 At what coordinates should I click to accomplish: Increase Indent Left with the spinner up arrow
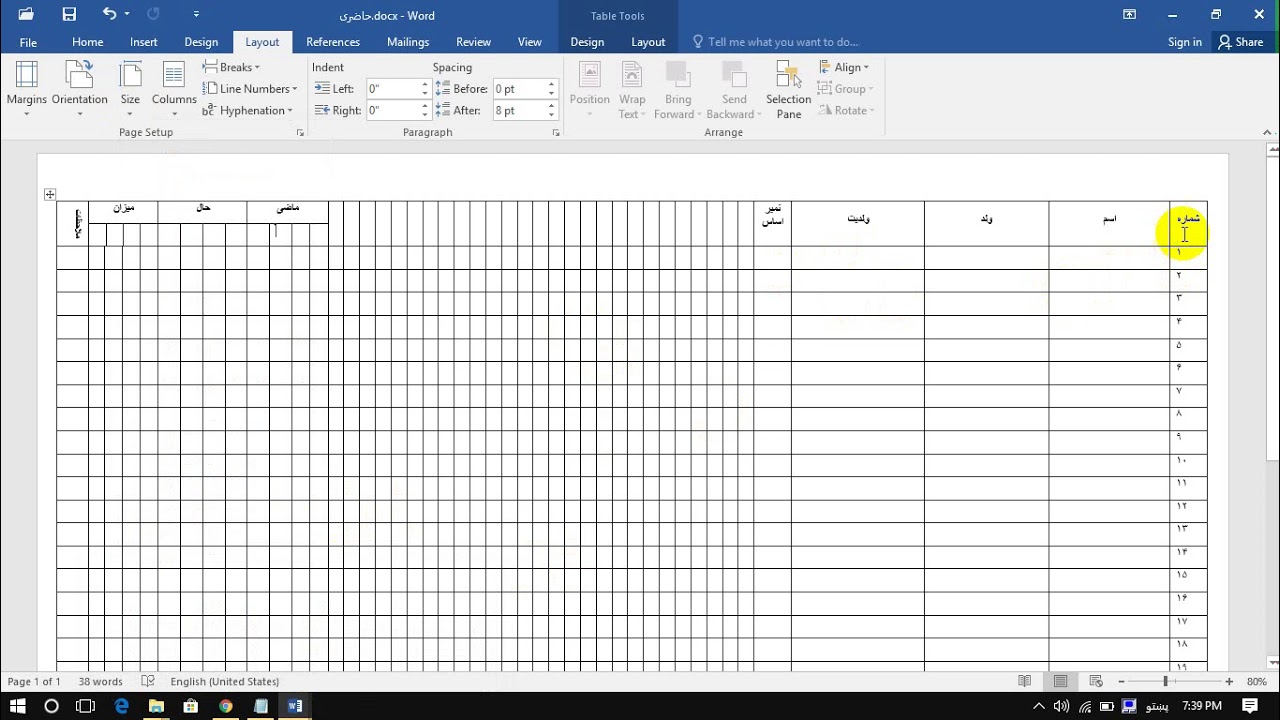tap(425, 85)
